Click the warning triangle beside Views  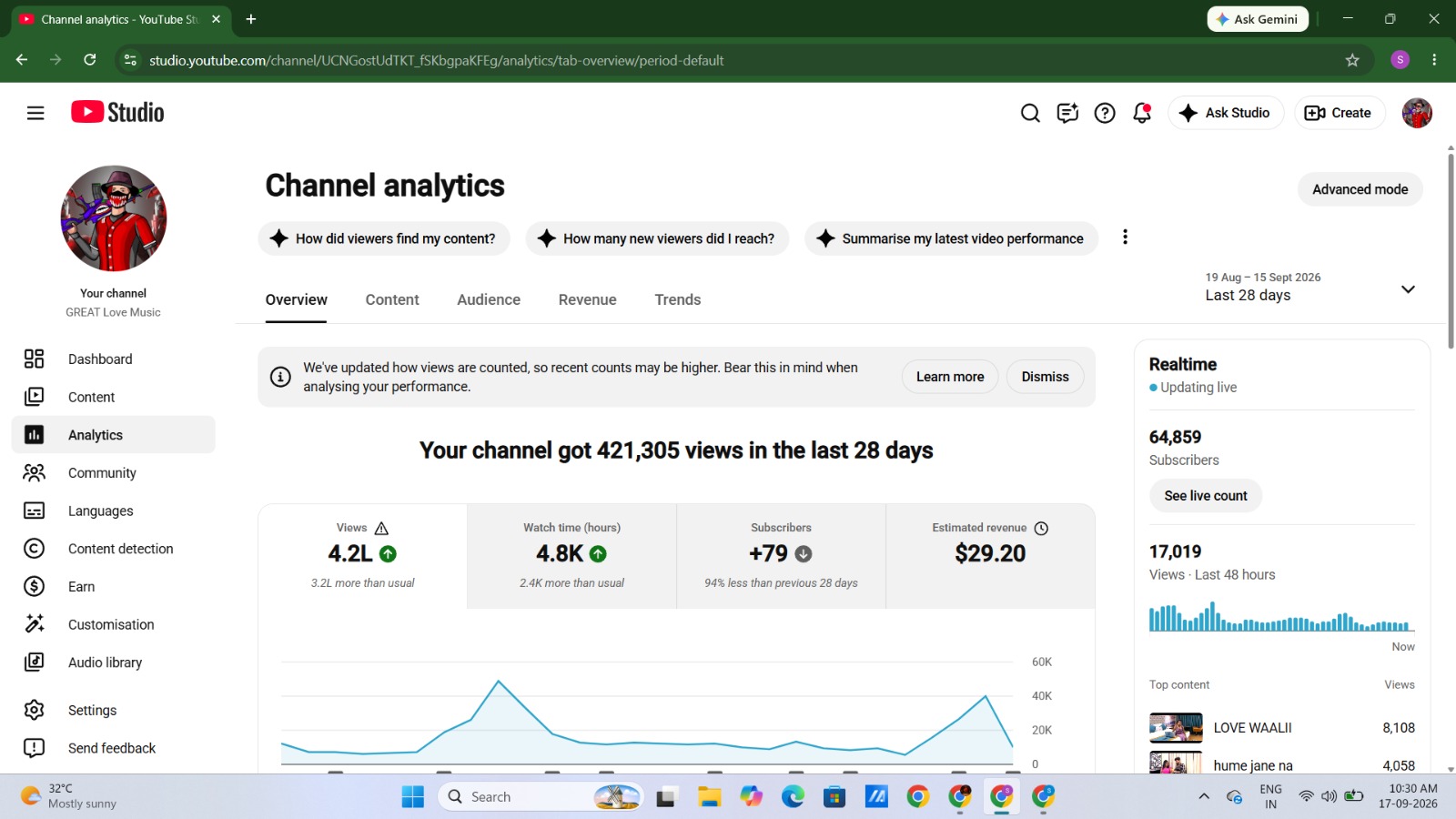coord(381,528)
